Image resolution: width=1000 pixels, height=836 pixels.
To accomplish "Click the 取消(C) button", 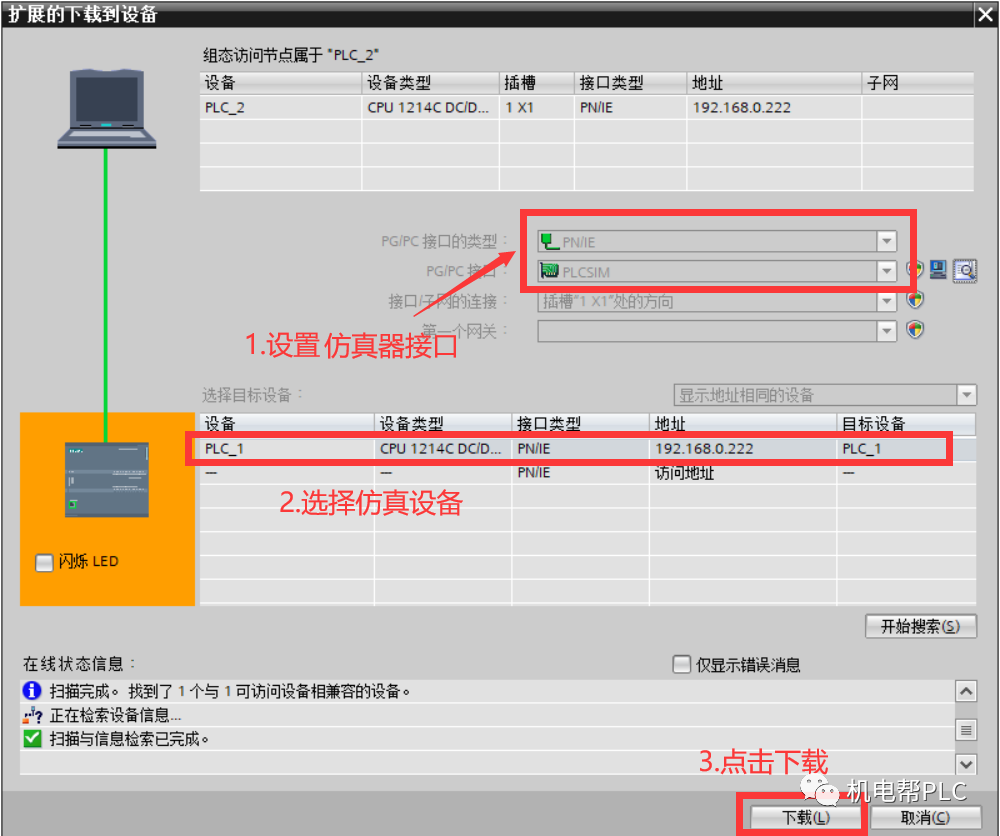I will (925, 818).
